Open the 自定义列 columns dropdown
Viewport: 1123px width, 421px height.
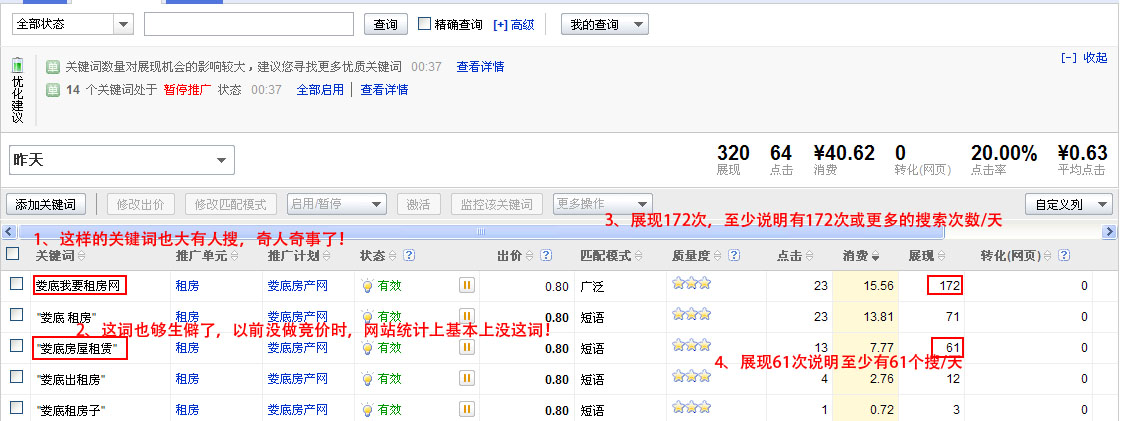[x=1073, y=204]
